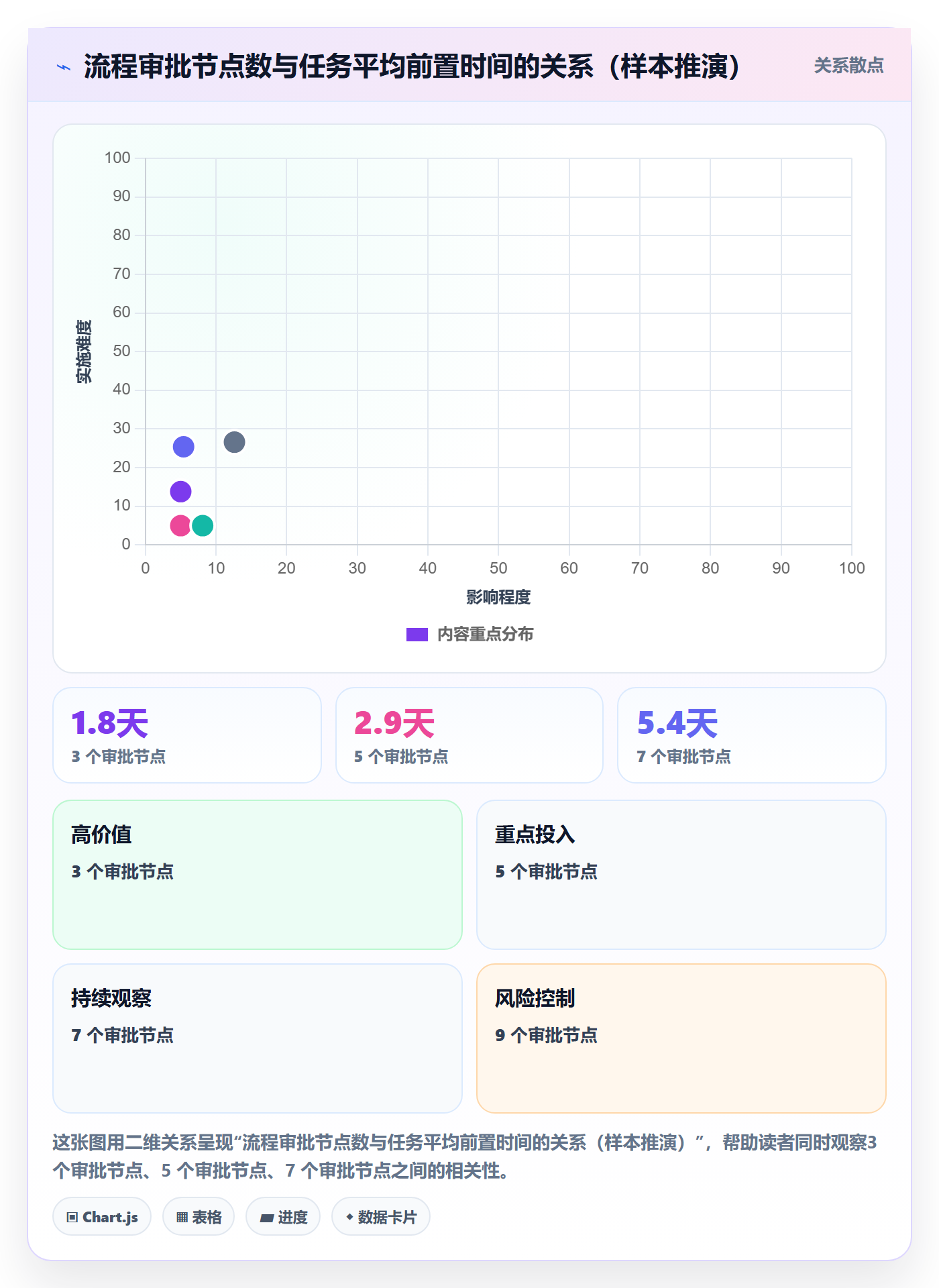The image size is (939, 1288).
Task: Click the 9 个审批节点 text in 风险控制
Action: click(x=546, y=1035)
